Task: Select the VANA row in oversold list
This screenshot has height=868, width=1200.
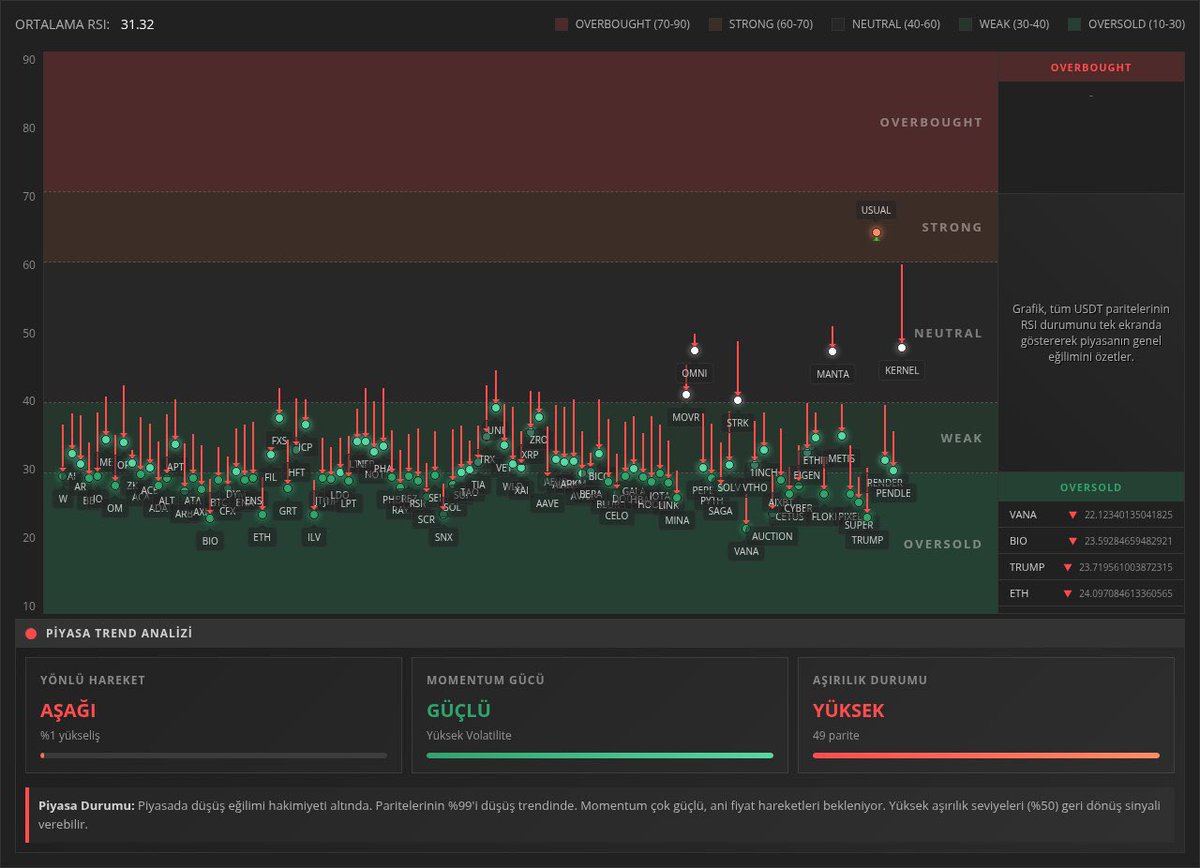Action: (1091, 514)
